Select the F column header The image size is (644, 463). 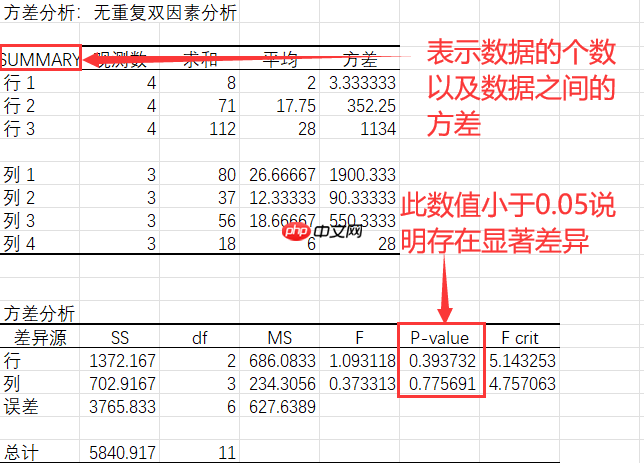coord(359,338)
